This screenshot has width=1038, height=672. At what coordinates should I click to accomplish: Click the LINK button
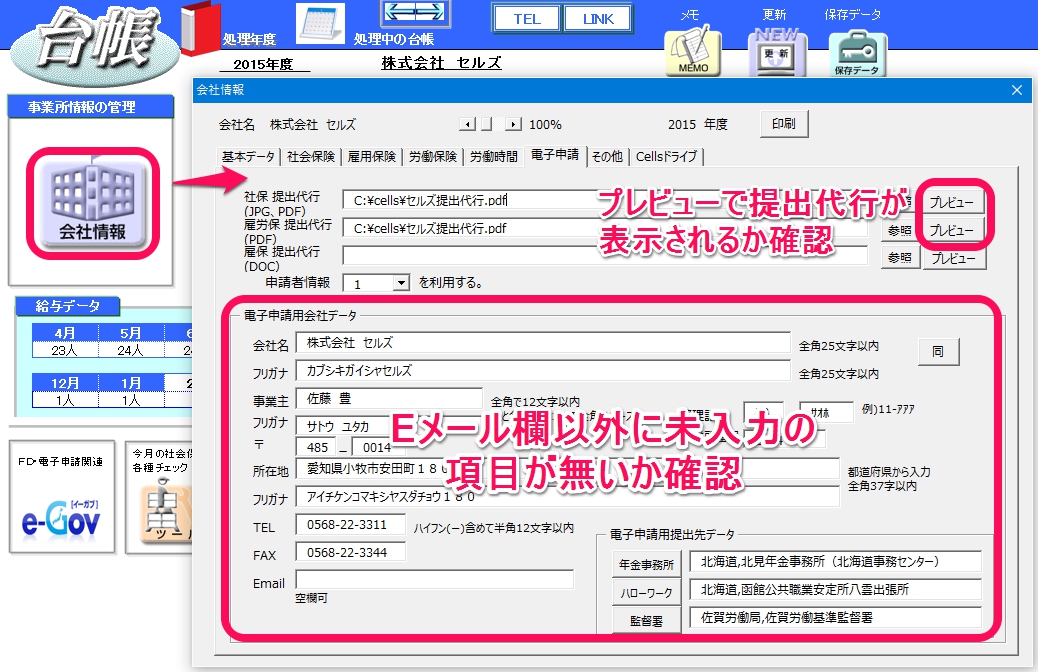tap(598, 19)
